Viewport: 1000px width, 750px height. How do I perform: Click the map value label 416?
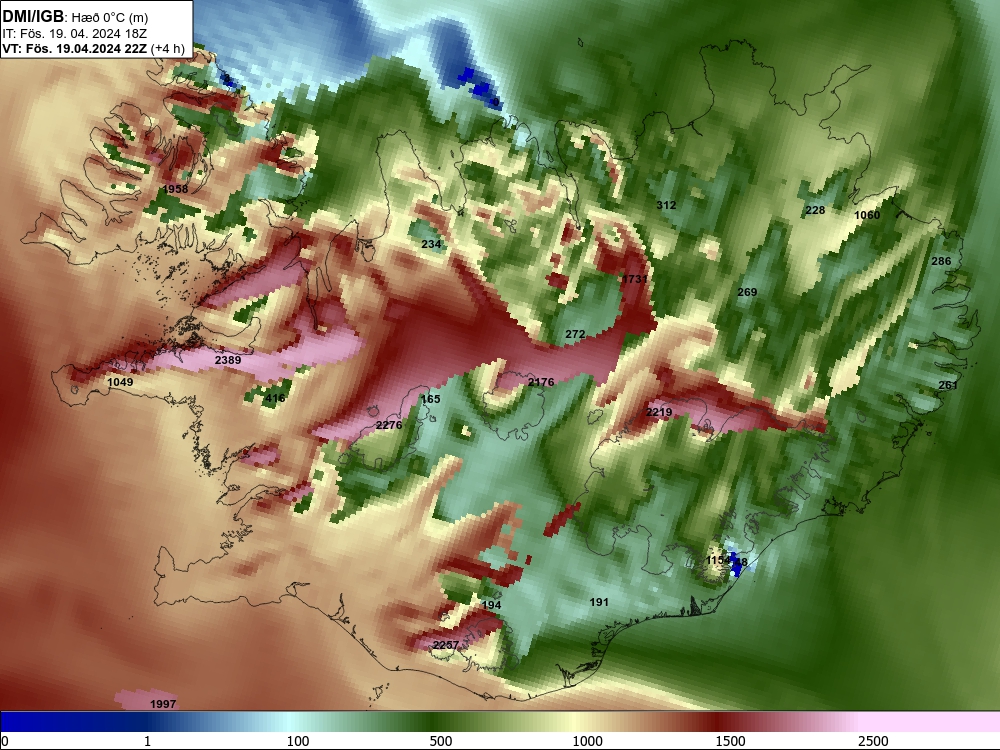tap(275, 398)
